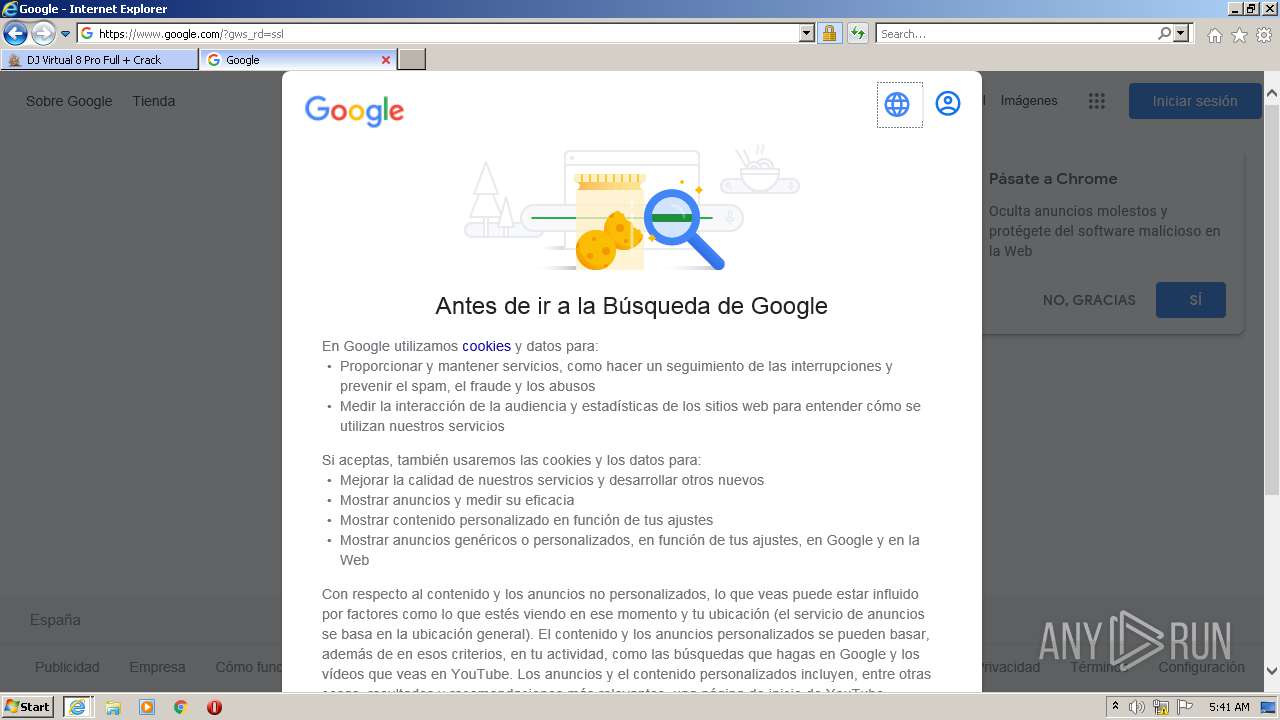Open the Windows Start menu
This screenshot has height=720, width=1280.
click(28, 707)
